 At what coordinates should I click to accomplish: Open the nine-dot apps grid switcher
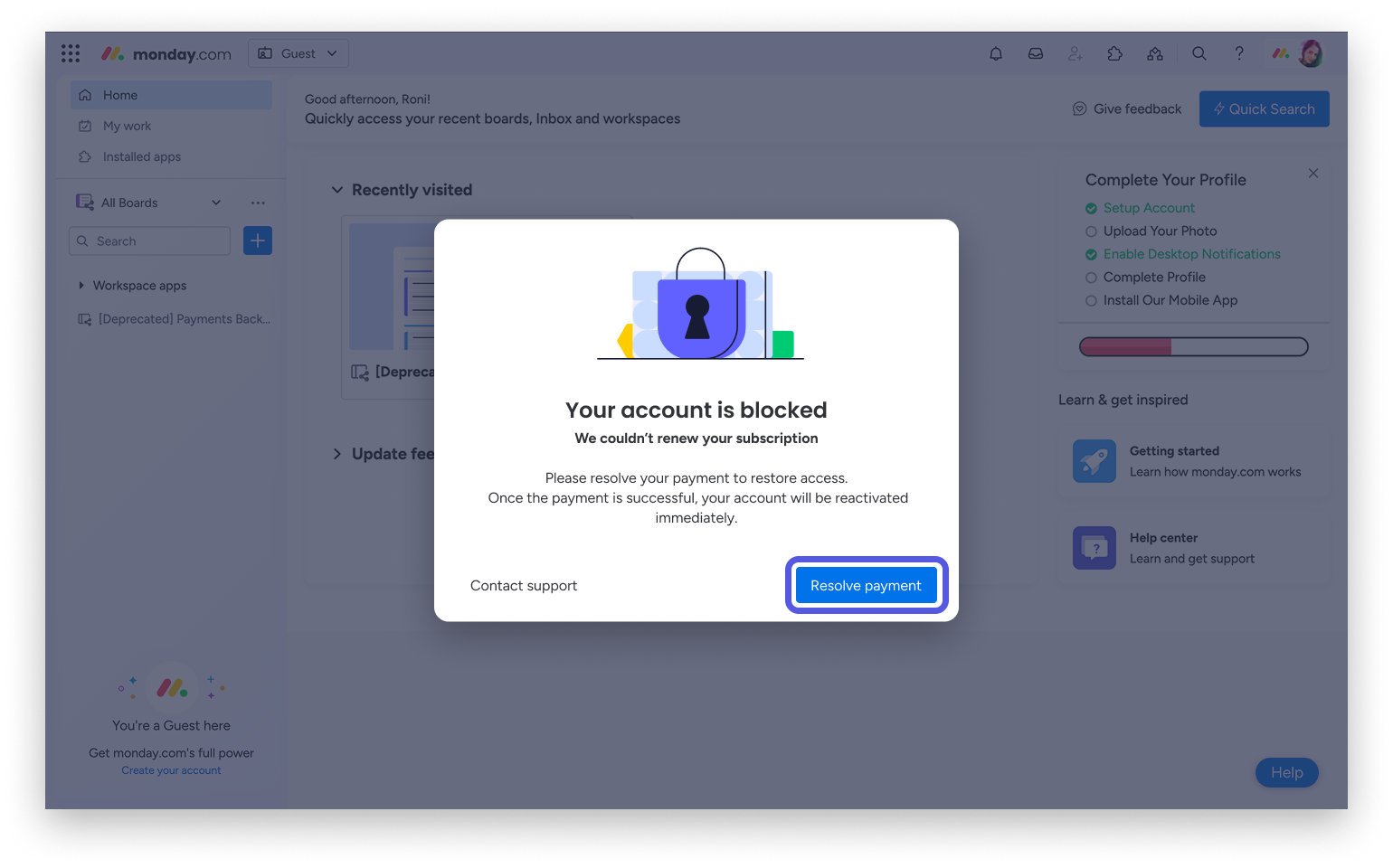pyautogui.click(x=71, y=53)
